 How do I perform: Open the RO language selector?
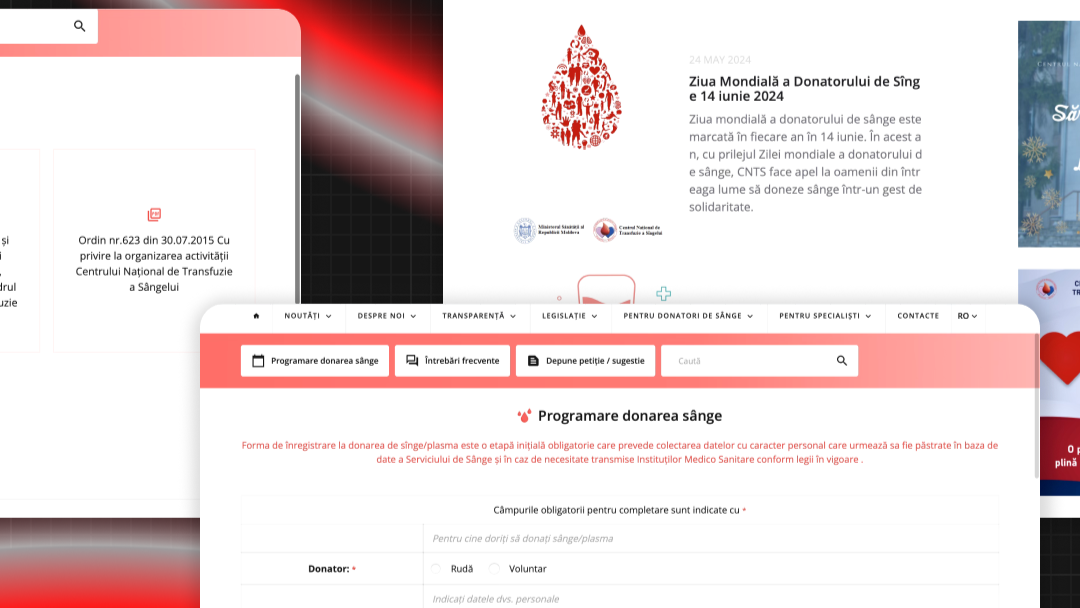pyautogui.click(x=967, y=316)
